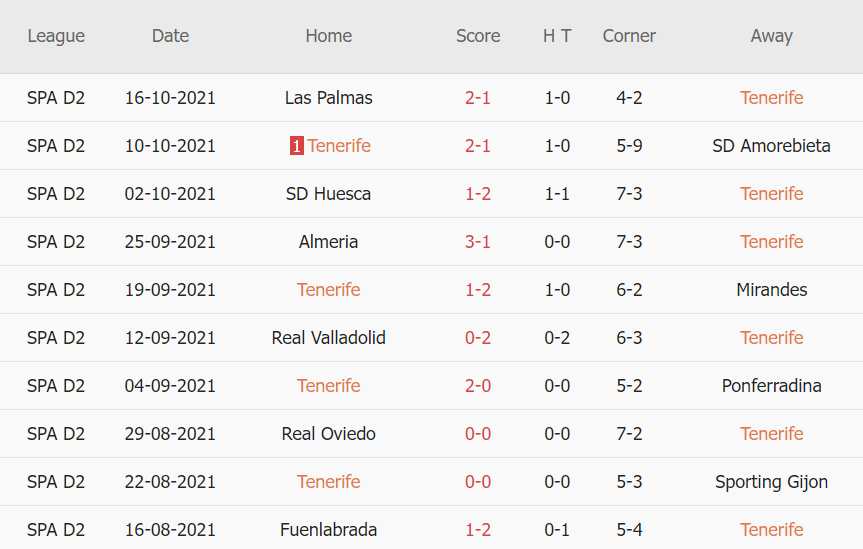Open the 2-0 score against Ponferradina
Image resolution: width=863 pixels, height=549 pixels.
[478, 386]
